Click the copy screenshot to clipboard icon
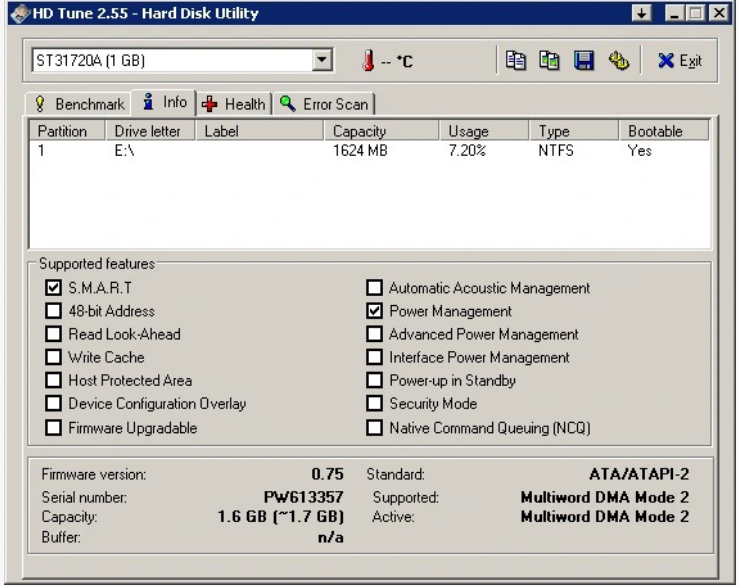Image resolution: width=738 pixels, height=586 pixels. point(549,61)
